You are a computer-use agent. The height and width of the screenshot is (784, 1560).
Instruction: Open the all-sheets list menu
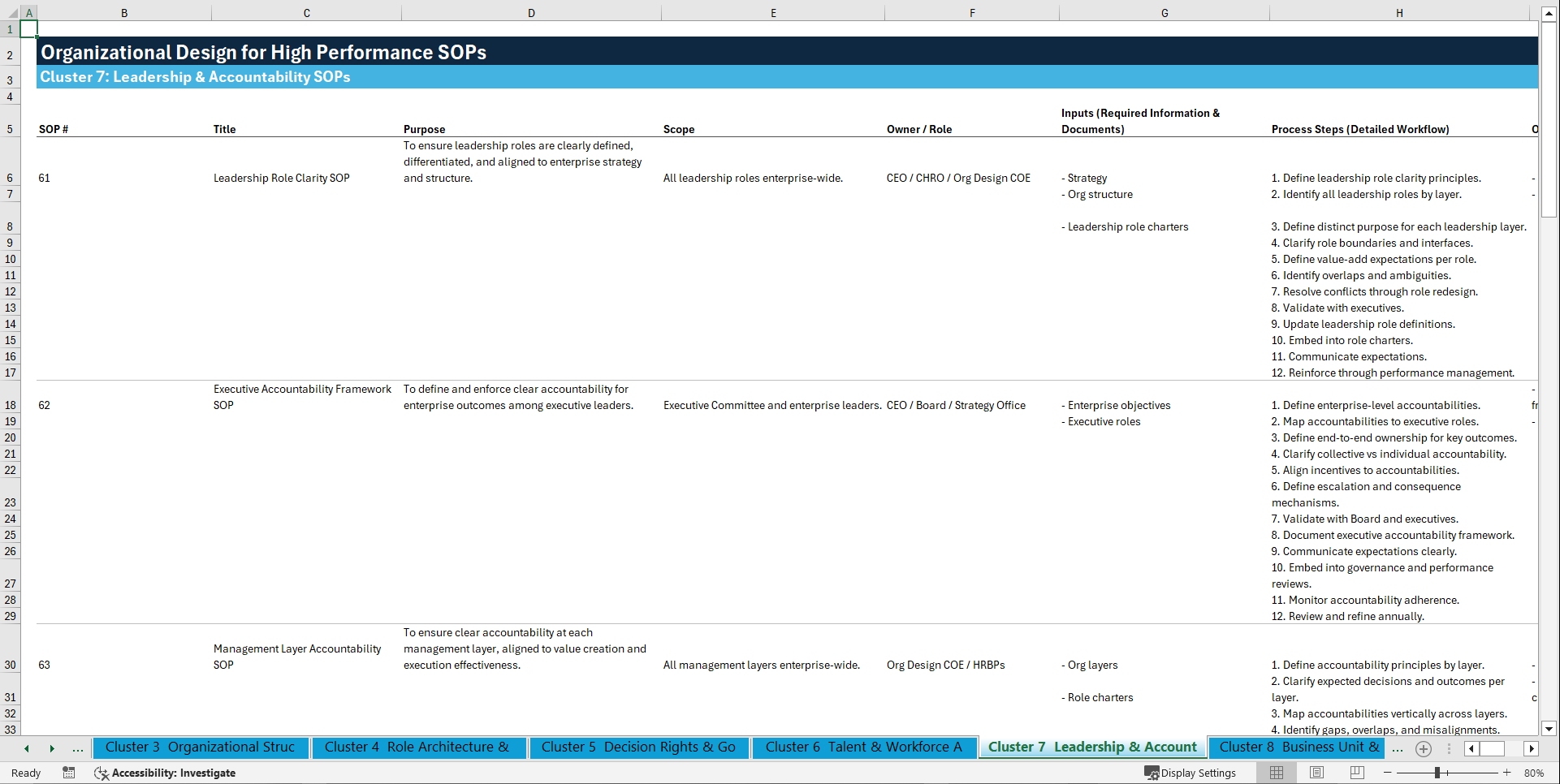point(1450,748)
